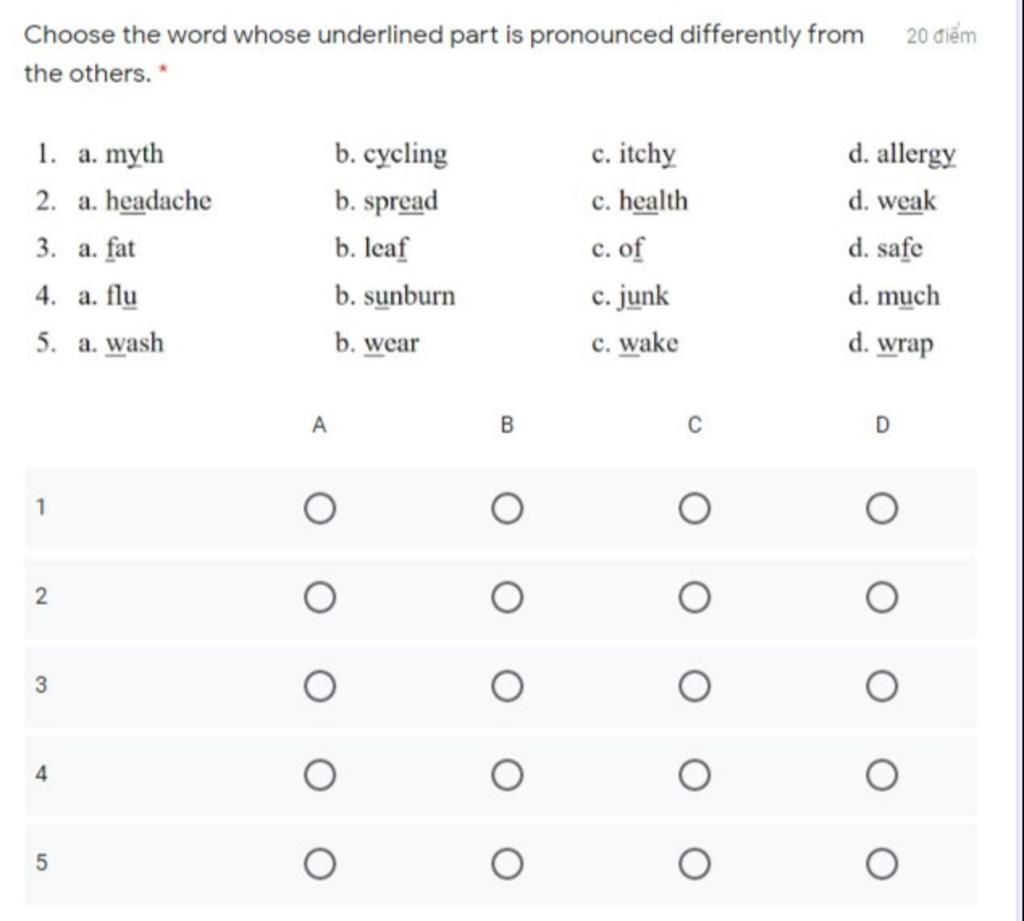Viewport: 1024px width, 921px height.
Task: Pick radio button A for question 3
Action: (x=320, y=687)
